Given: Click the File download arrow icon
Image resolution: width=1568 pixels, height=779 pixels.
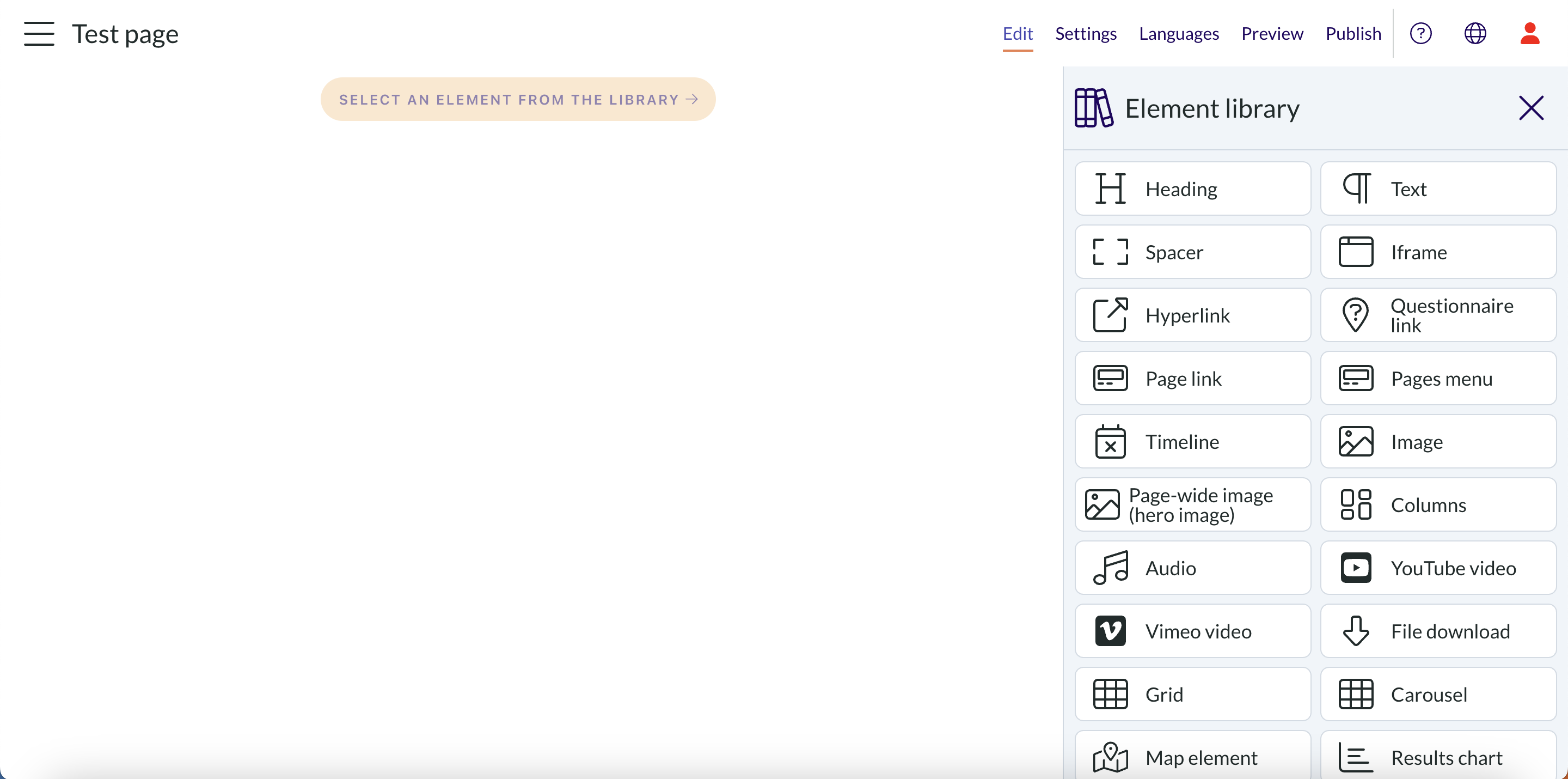Looking at the screenshot, I should 1356,631.
